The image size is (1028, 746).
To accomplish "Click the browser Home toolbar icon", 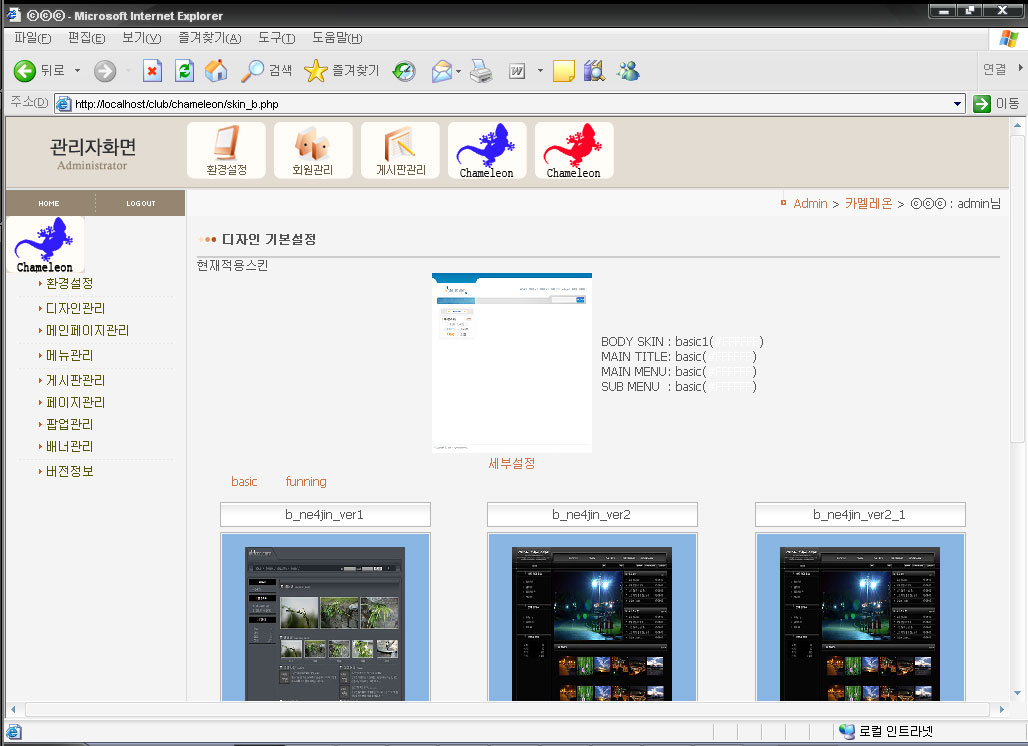I will (215, 71).
